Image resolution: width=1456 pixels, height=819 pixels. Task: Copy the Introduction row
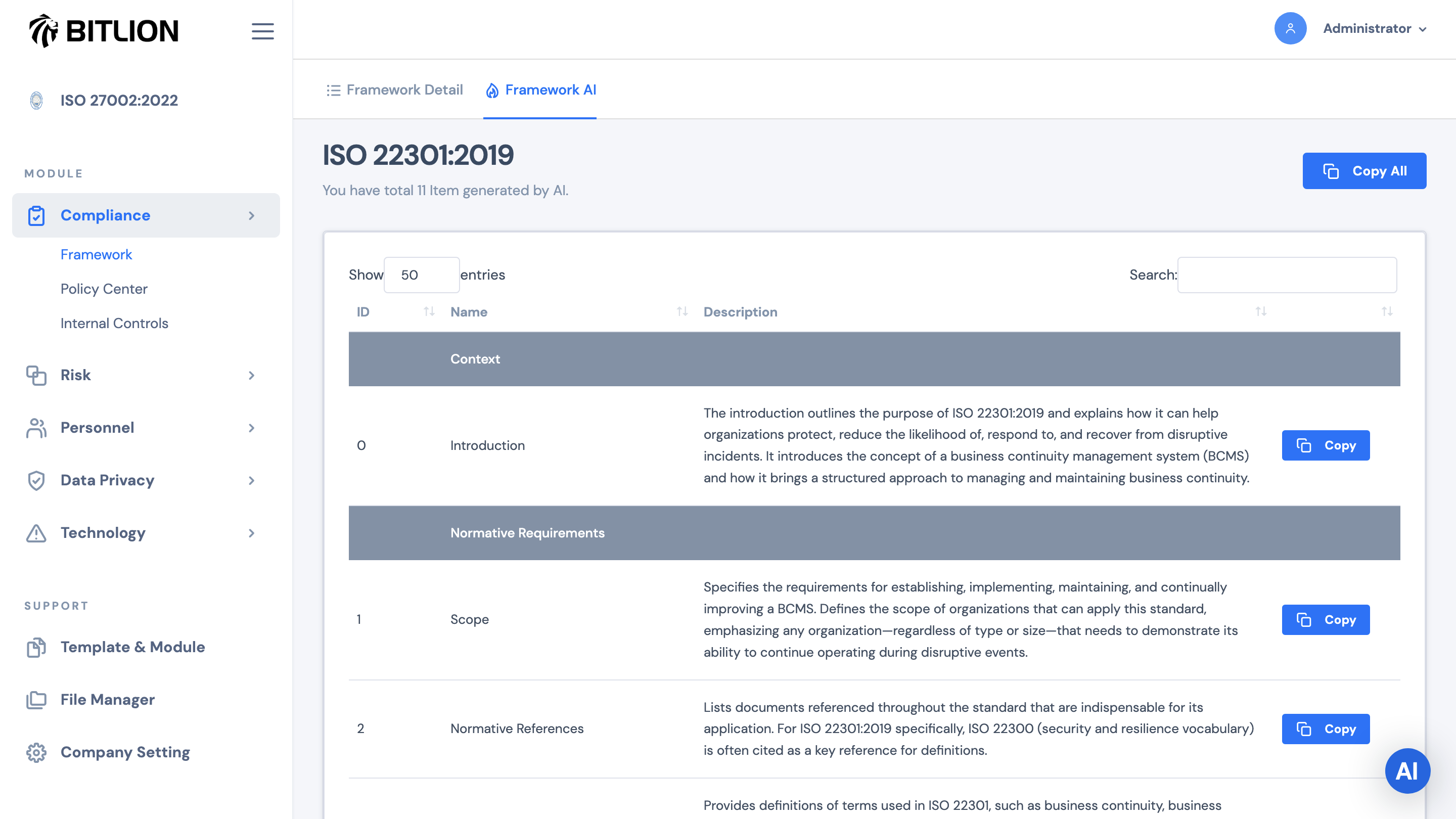point(1326,445)
